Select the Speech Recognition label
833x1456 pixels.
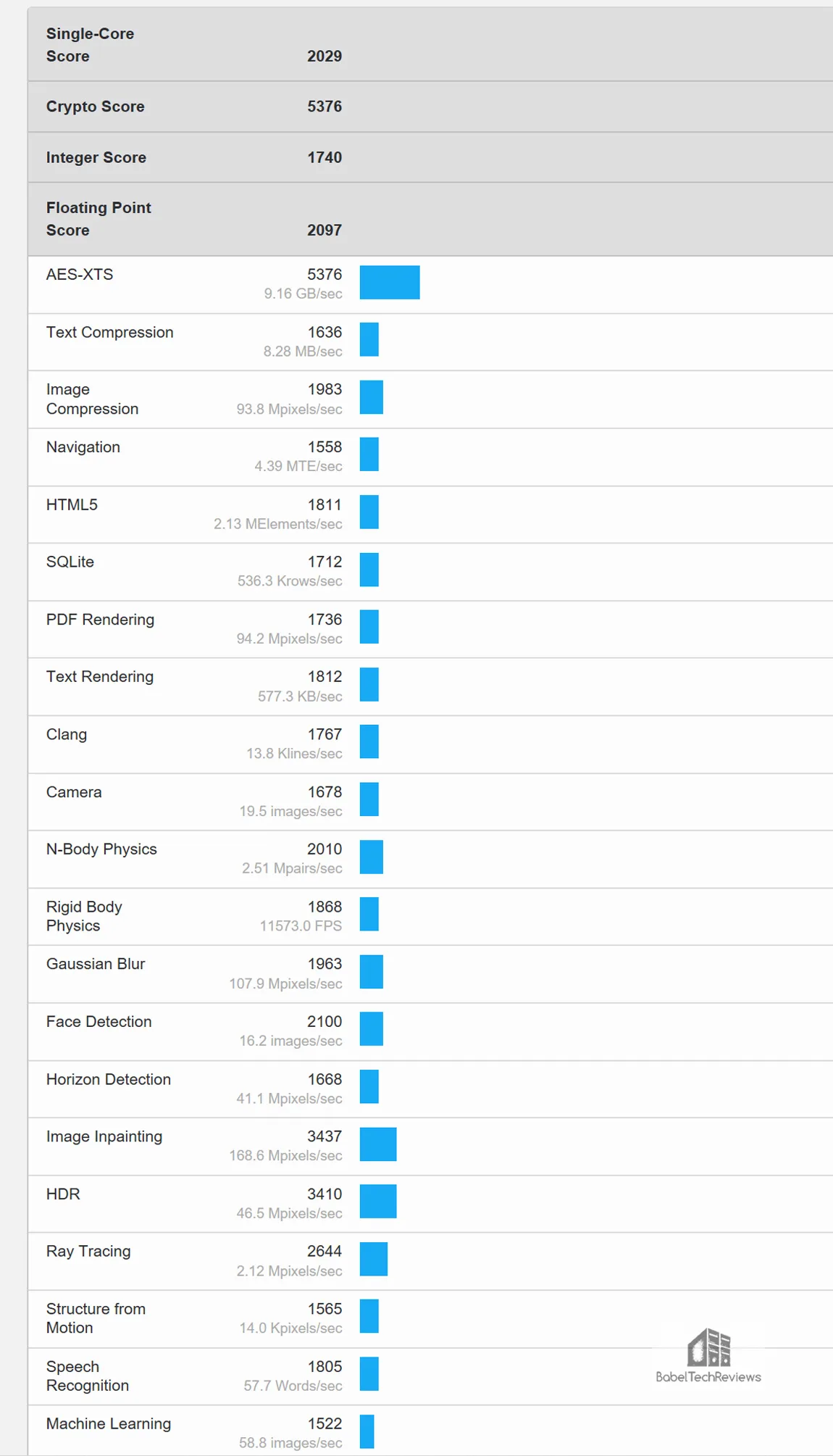88,1376
